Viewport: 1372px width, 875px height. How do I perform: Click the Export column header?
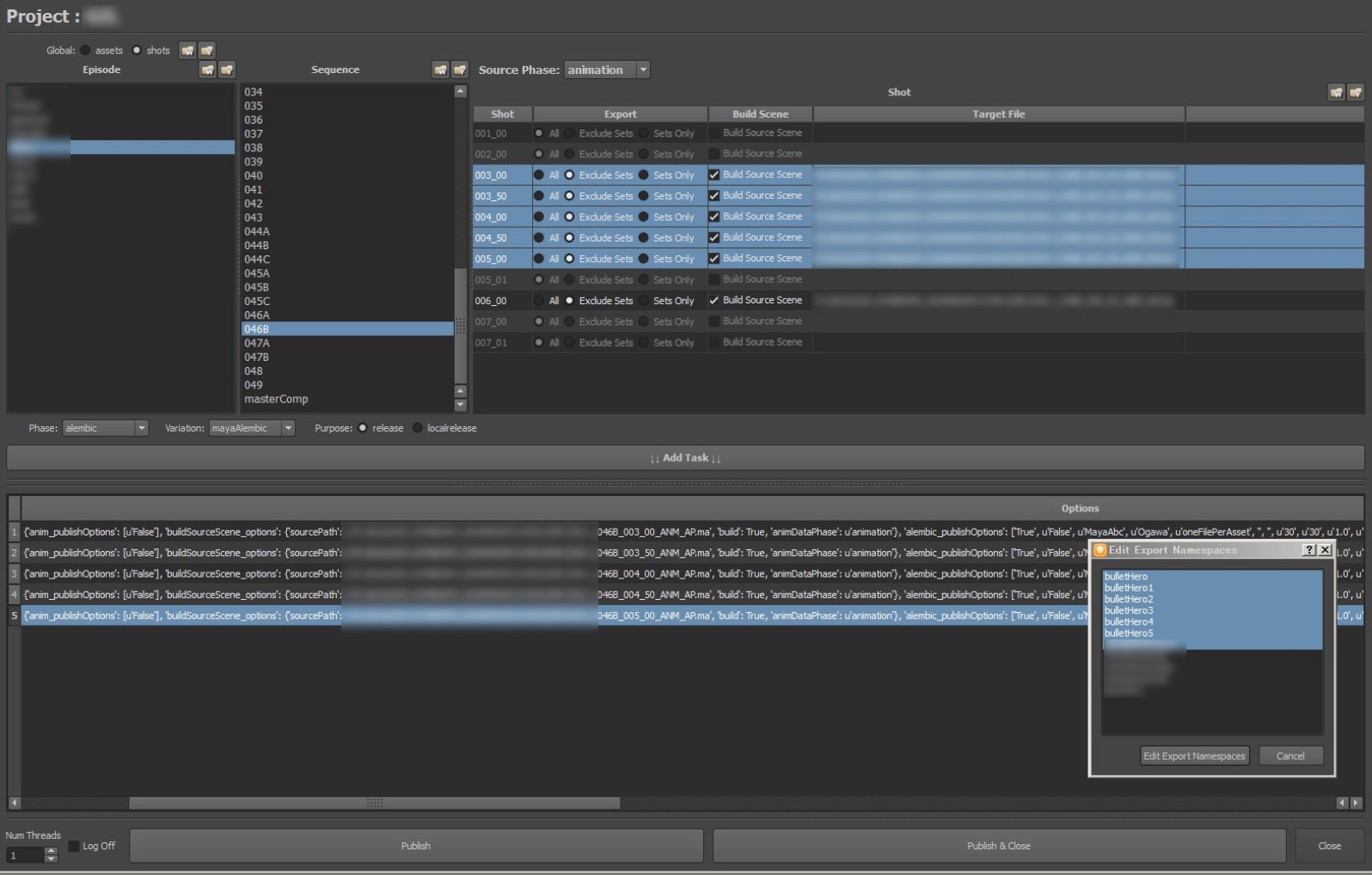tap(620, 113)
